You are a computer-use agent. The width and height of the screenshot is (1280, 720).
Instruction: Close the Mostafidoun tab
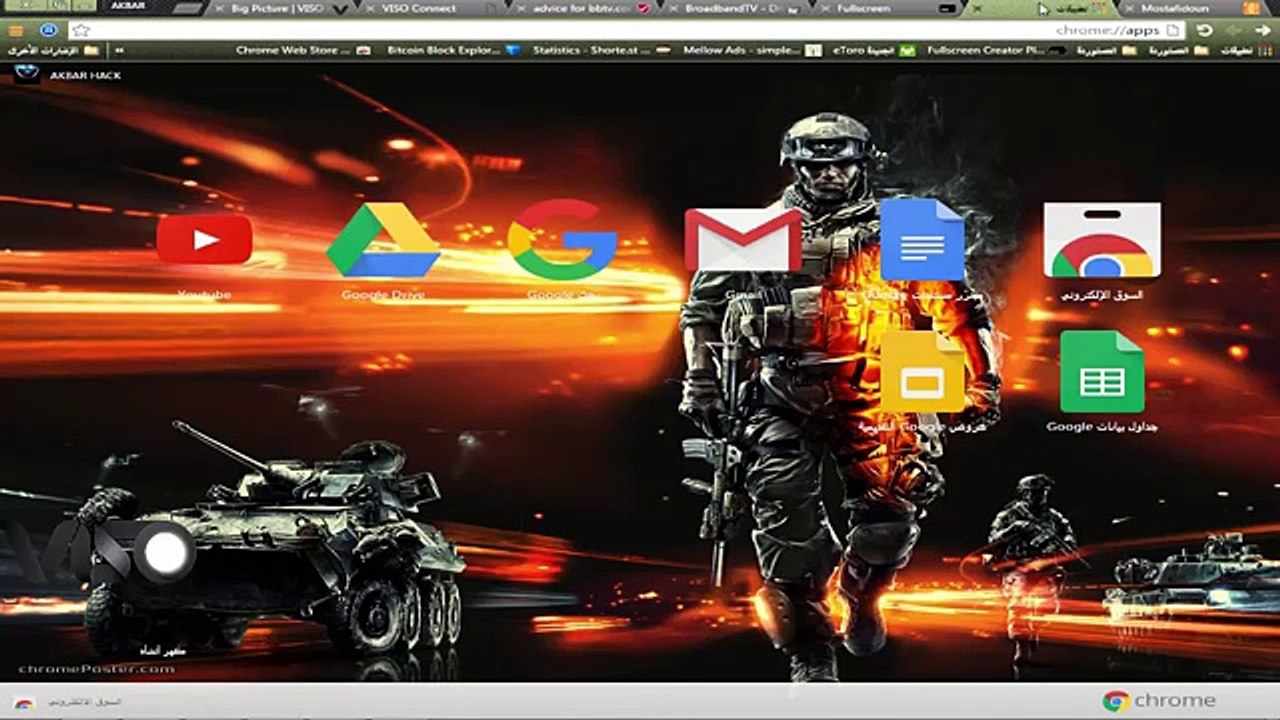click(1129, 8)
